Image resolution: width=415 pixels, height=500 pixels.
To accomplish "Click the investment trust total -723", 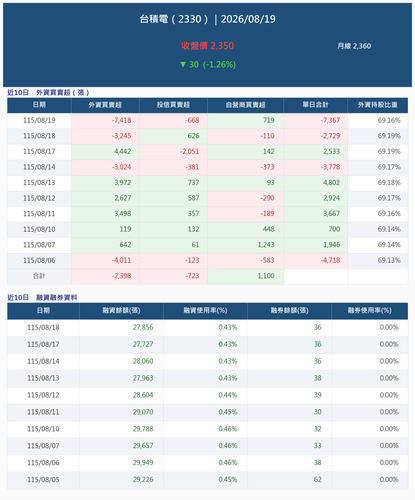I will [x=192, y=276].
